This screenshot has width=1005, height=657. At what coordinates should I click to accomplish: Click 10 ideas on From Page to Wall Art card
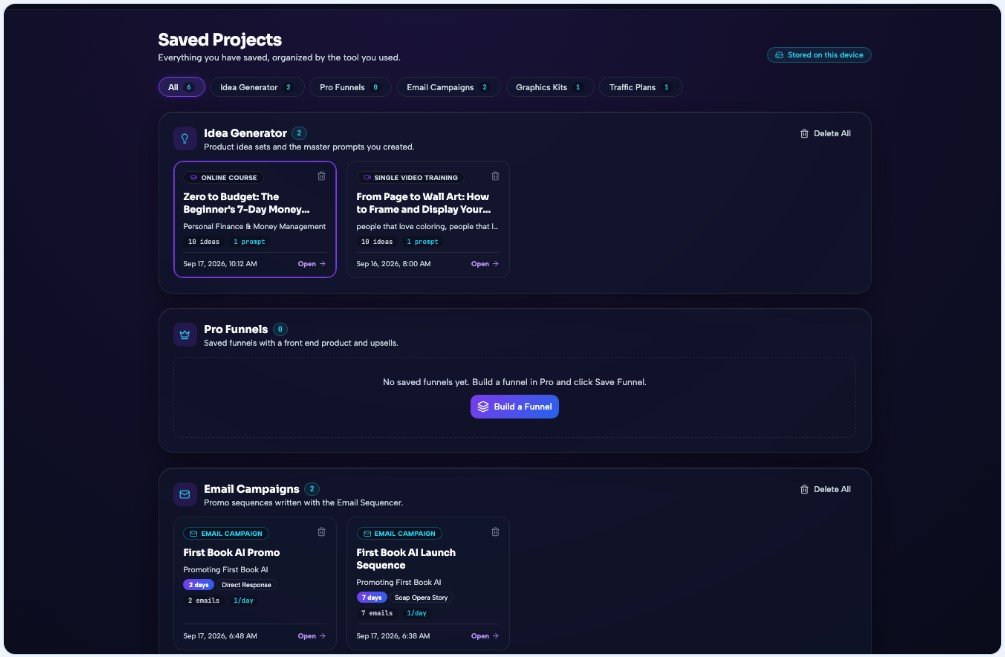(377, 242)
